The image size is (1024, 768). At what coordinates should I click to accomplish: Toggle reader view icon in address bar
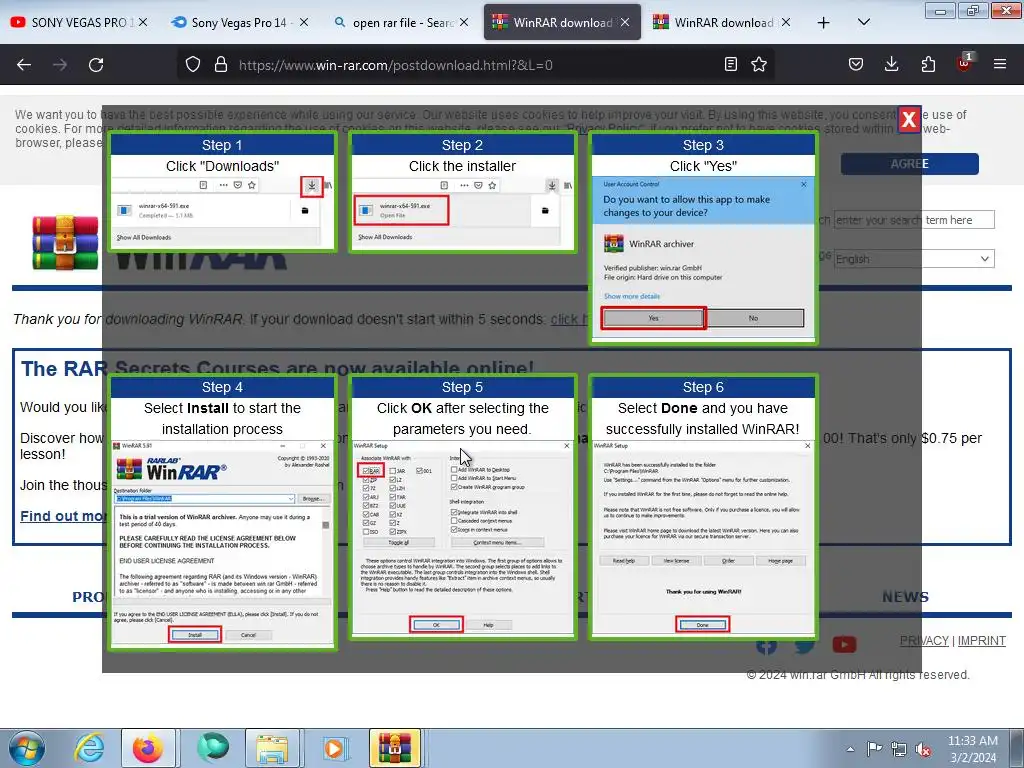[731, 64]
